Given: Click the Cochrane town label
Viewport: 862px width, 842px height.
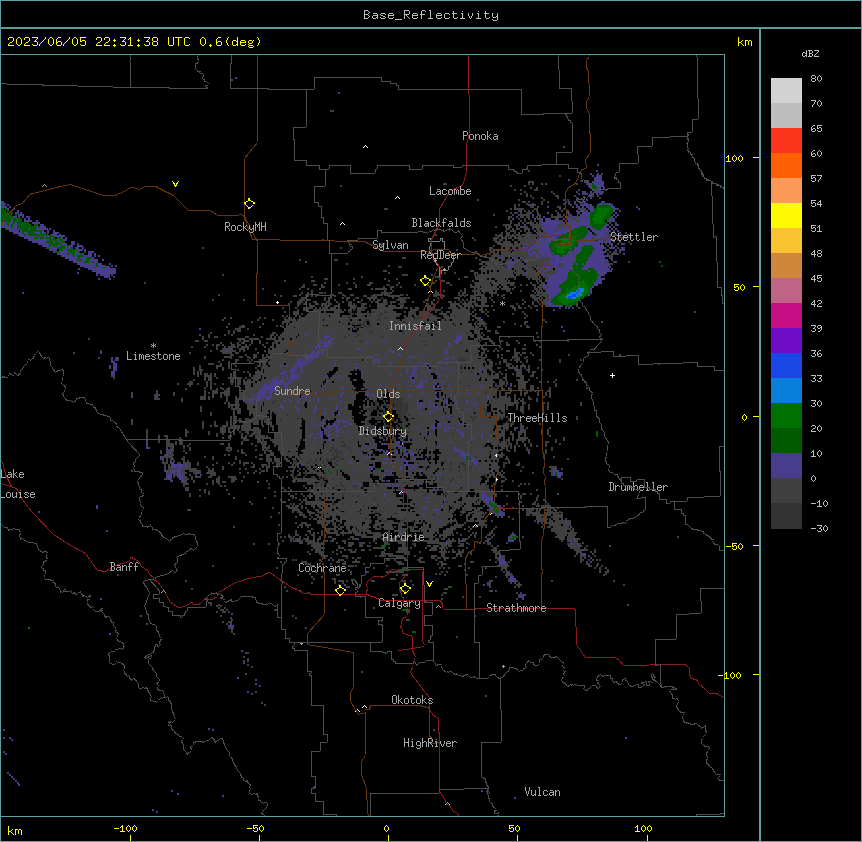Looking at the screenshot, I should pos(322,568).
